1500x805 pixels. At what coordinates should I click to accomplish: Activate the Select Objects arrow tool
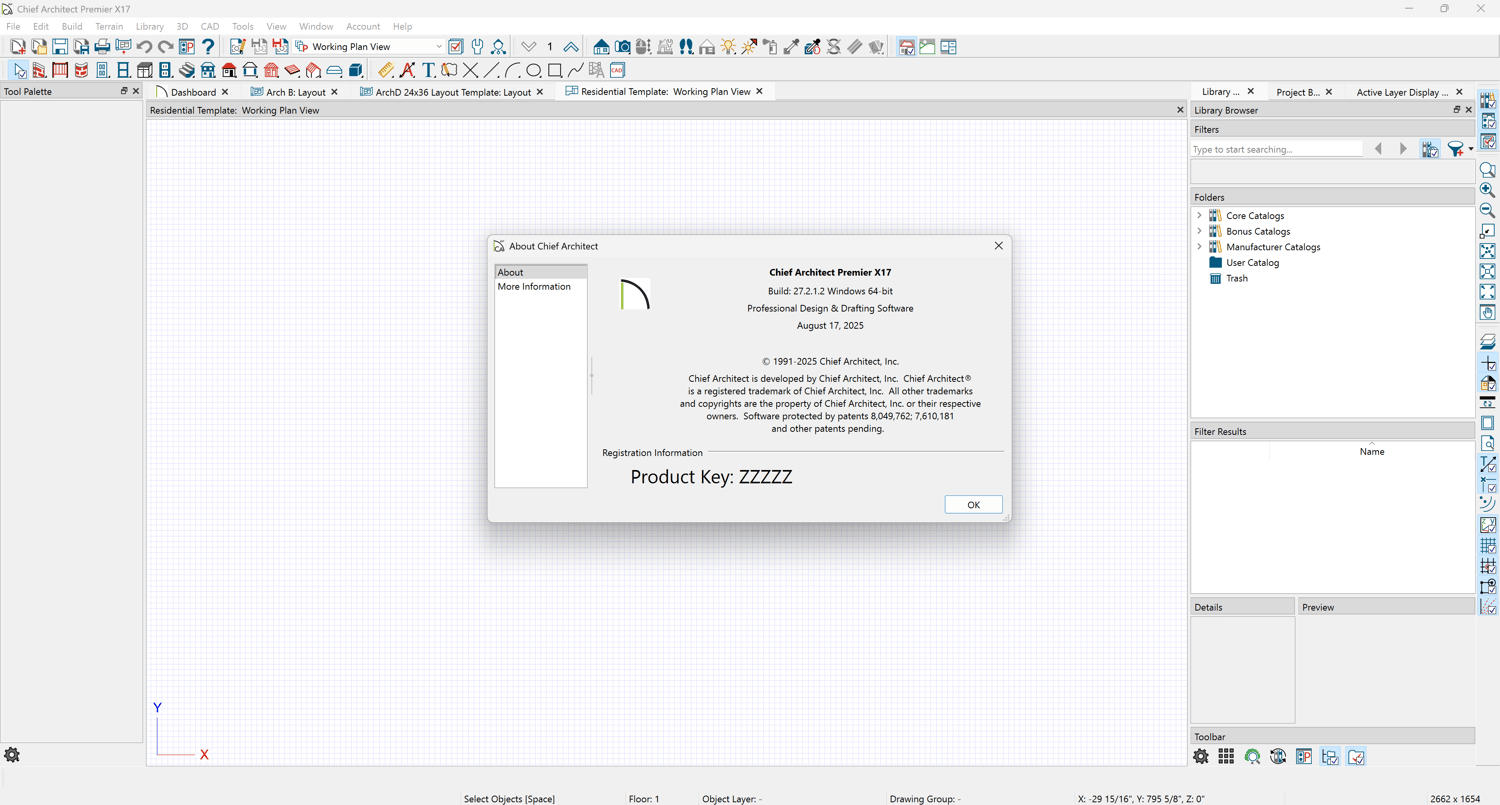(19, 70)
